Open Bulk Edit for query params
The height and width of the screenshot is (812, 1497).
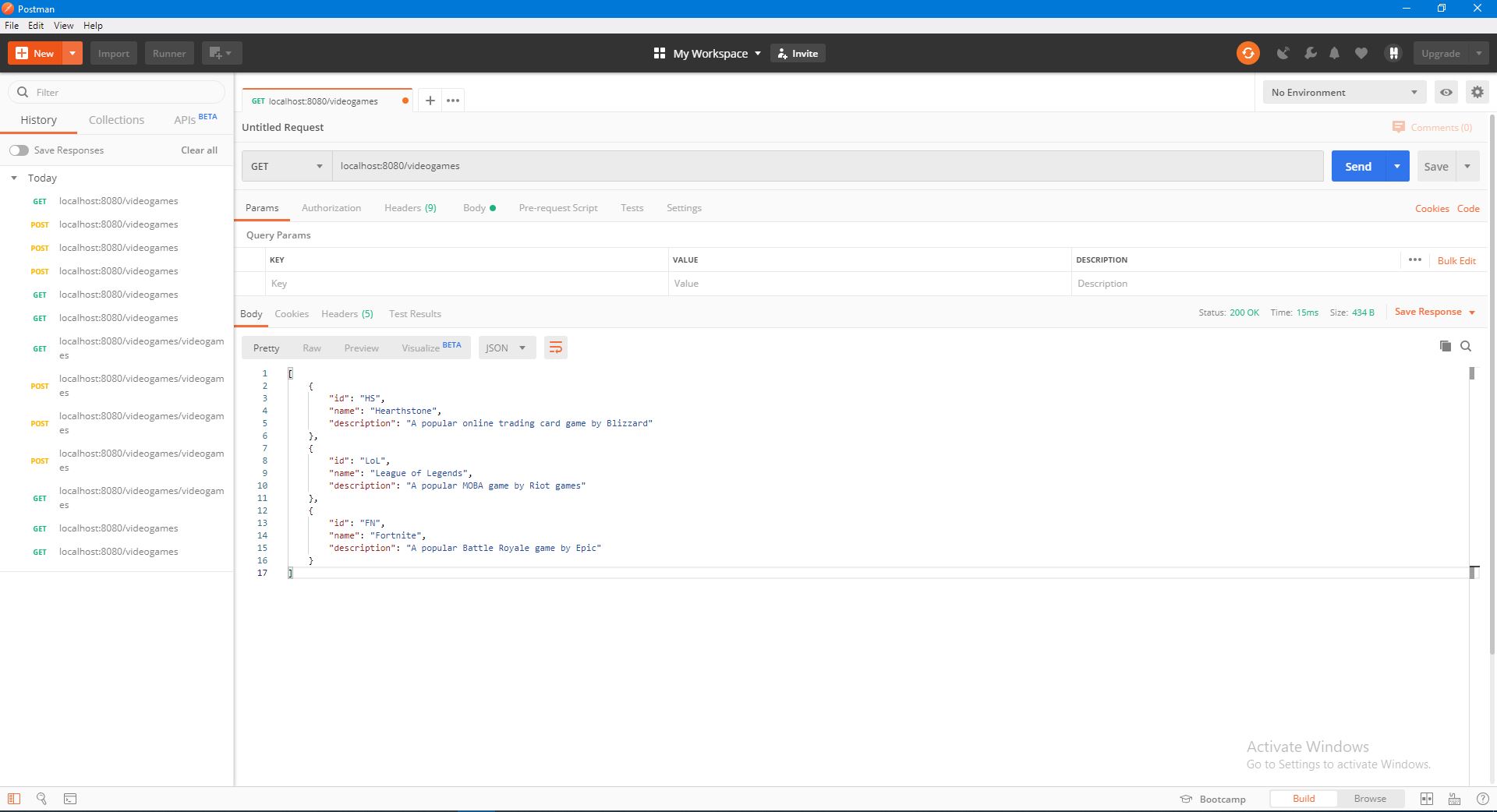pyautogui.click(x=1456, y=260)
